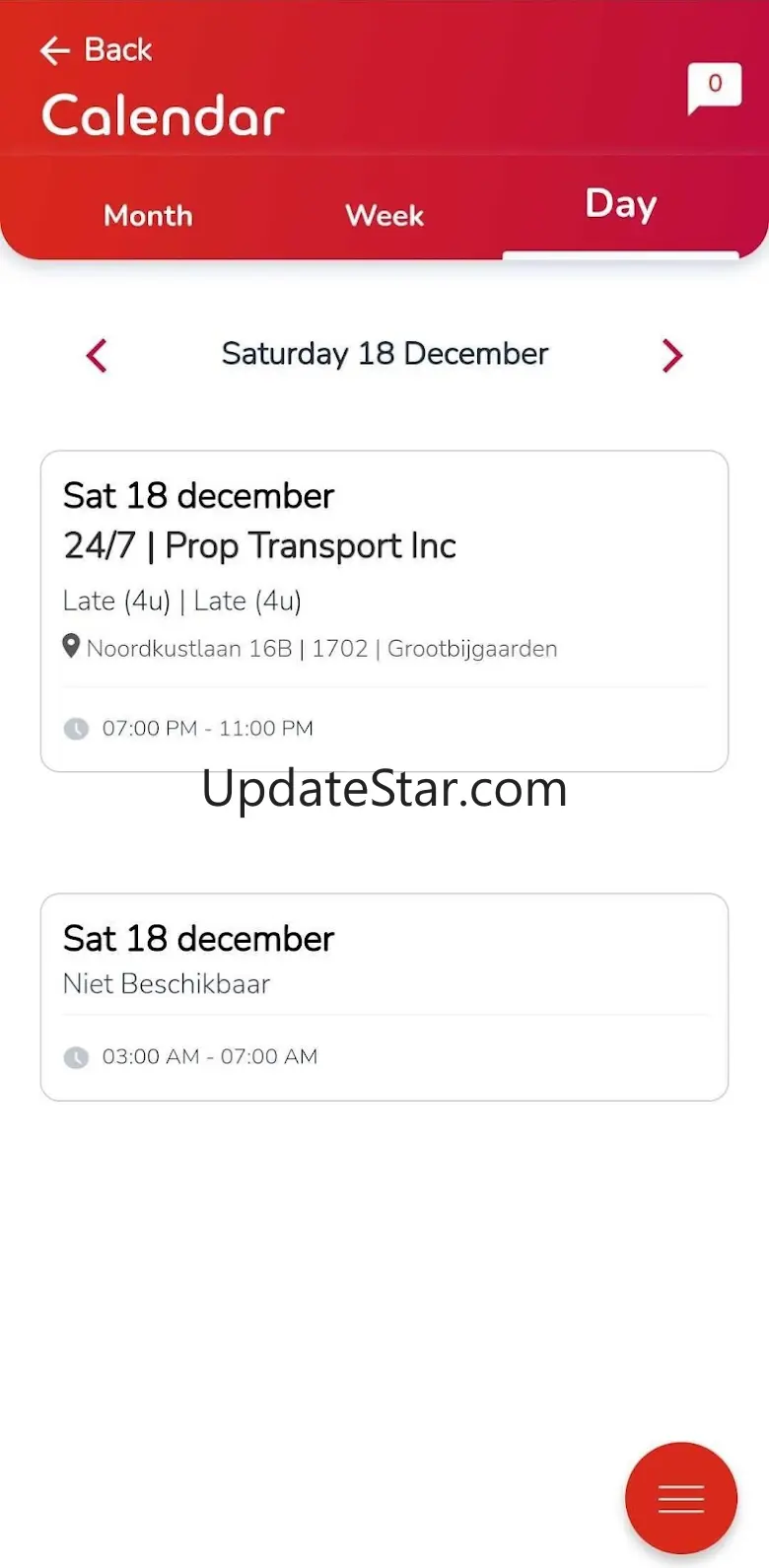Tap the Saturday 18 December date header
Image resolution: width=769 pixels, height=1568 pixels.
pyautogui.click(x=384, y=354)
